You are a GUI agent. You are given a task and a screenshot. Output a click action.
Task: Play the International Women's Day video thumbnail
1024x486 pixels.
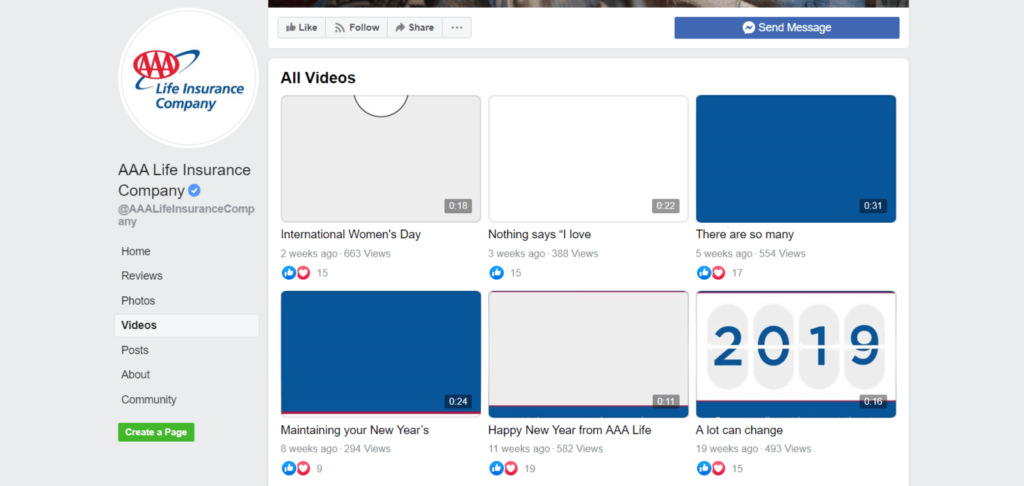[380, 158]
